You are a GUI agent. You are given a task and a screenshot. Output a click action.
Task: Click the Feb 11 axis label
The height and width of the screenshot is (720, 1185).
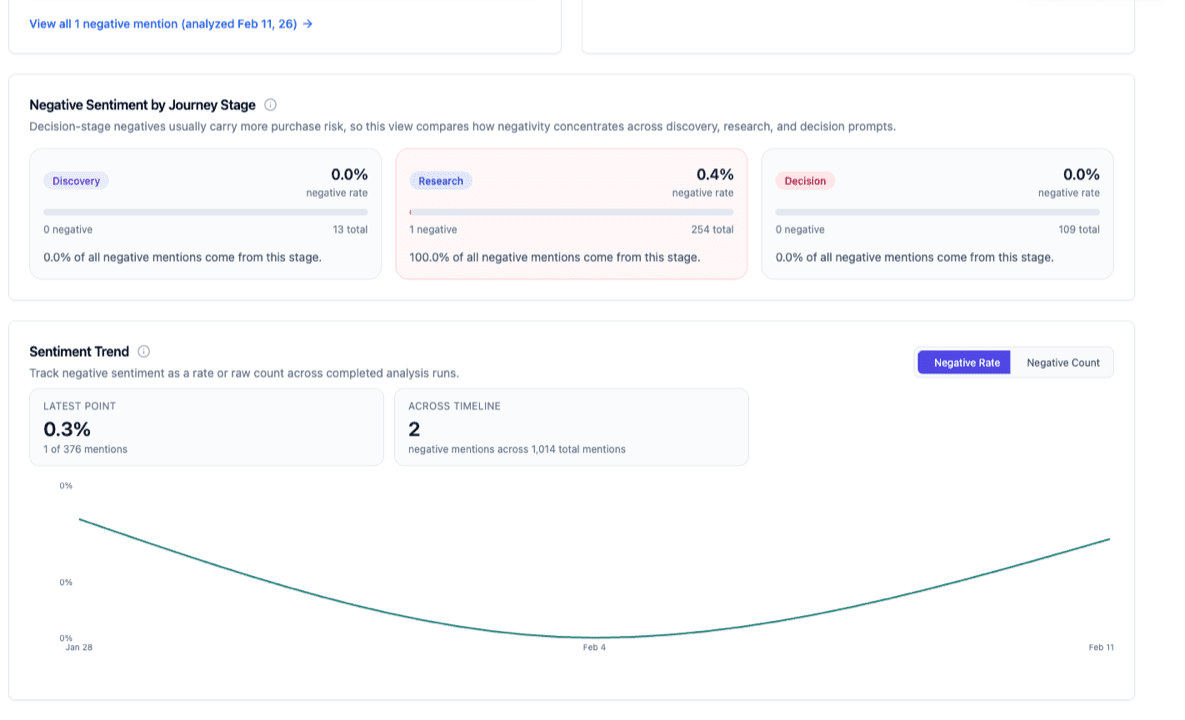pos(1100,647)
